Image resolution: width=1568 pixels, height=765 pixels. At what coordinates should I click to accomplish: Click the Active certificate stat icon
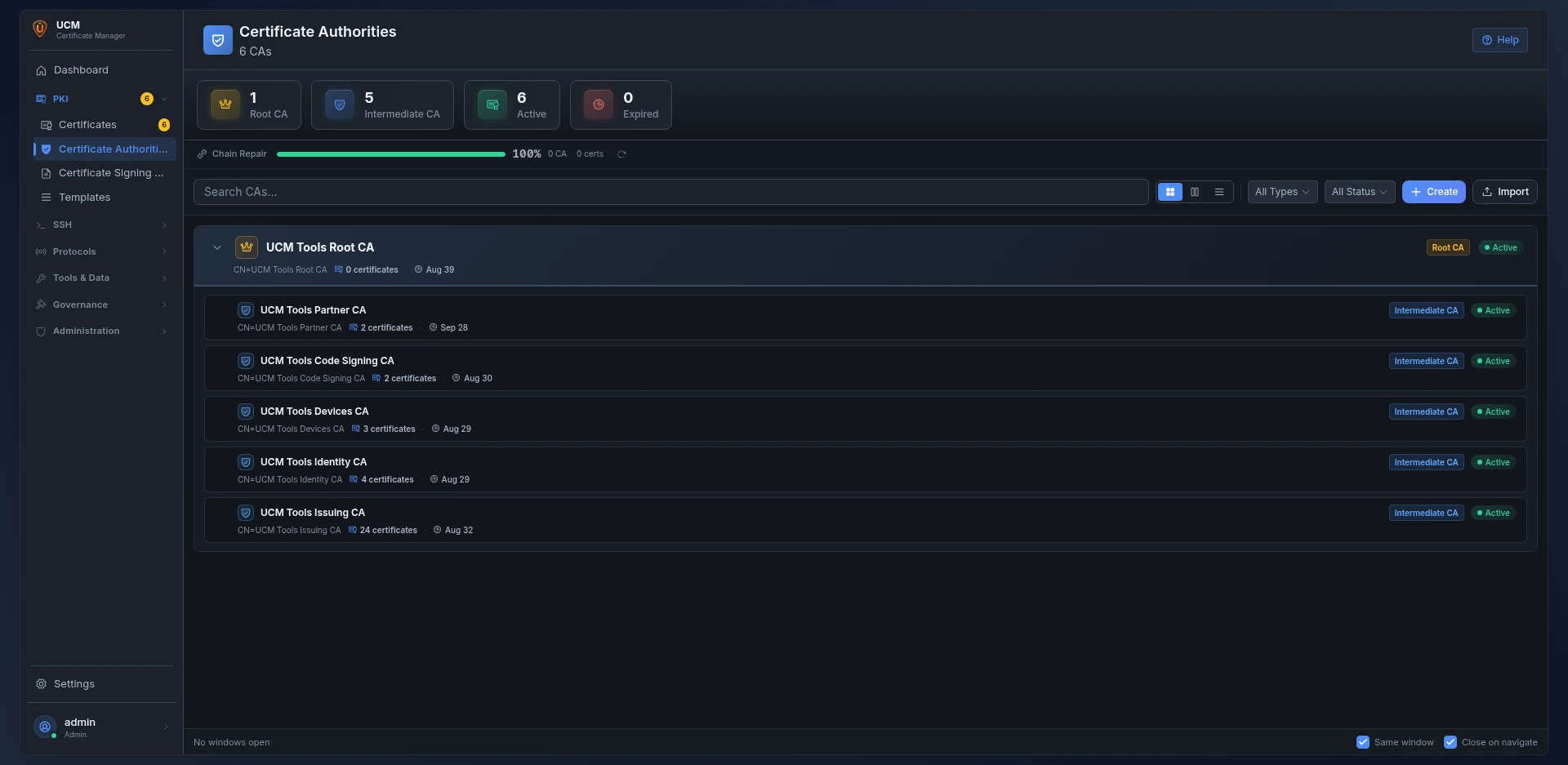[x=492, y=105]
